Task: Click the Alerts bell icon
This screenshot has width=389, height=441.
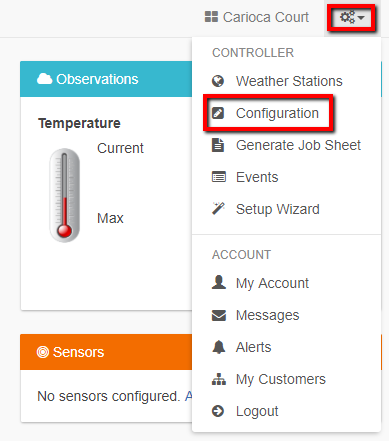Action: pyautogui.click(x=219, y=347)
